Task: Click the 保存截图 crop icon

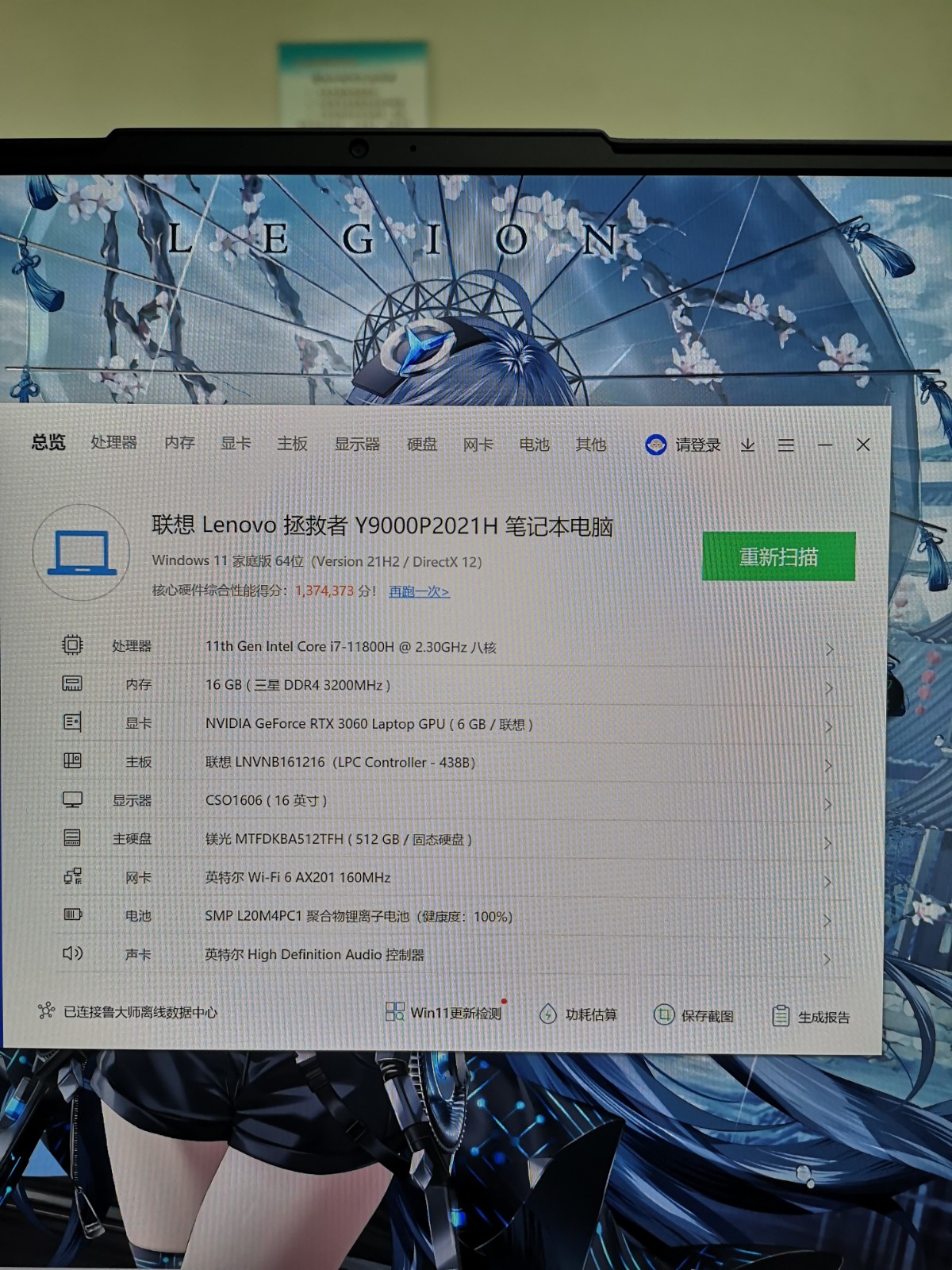Action: [x=663, y=1014]
